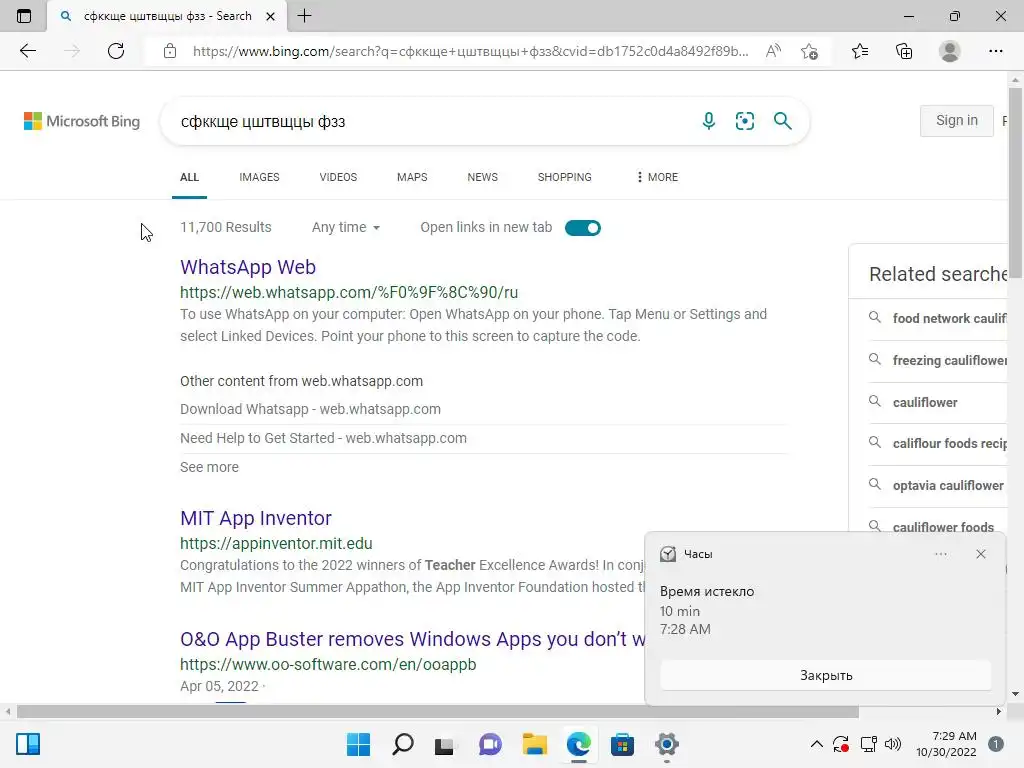Open the oo-software.com URL link
Image resolution: width=1024 pixels, height=768 pixels.
pos(328,664)
